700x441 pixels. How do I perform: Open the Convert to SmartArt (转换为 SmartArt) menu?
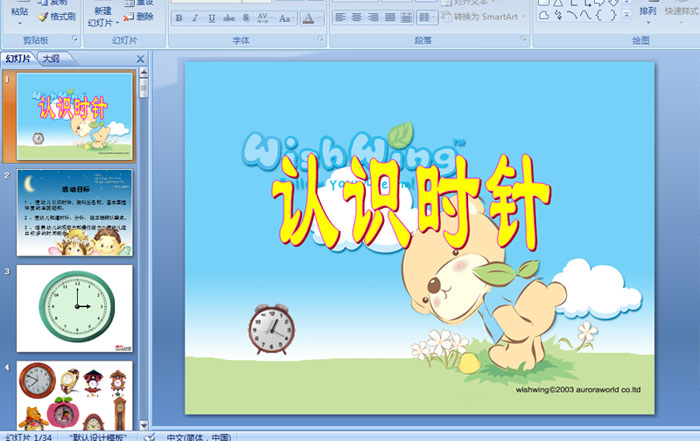483,17
